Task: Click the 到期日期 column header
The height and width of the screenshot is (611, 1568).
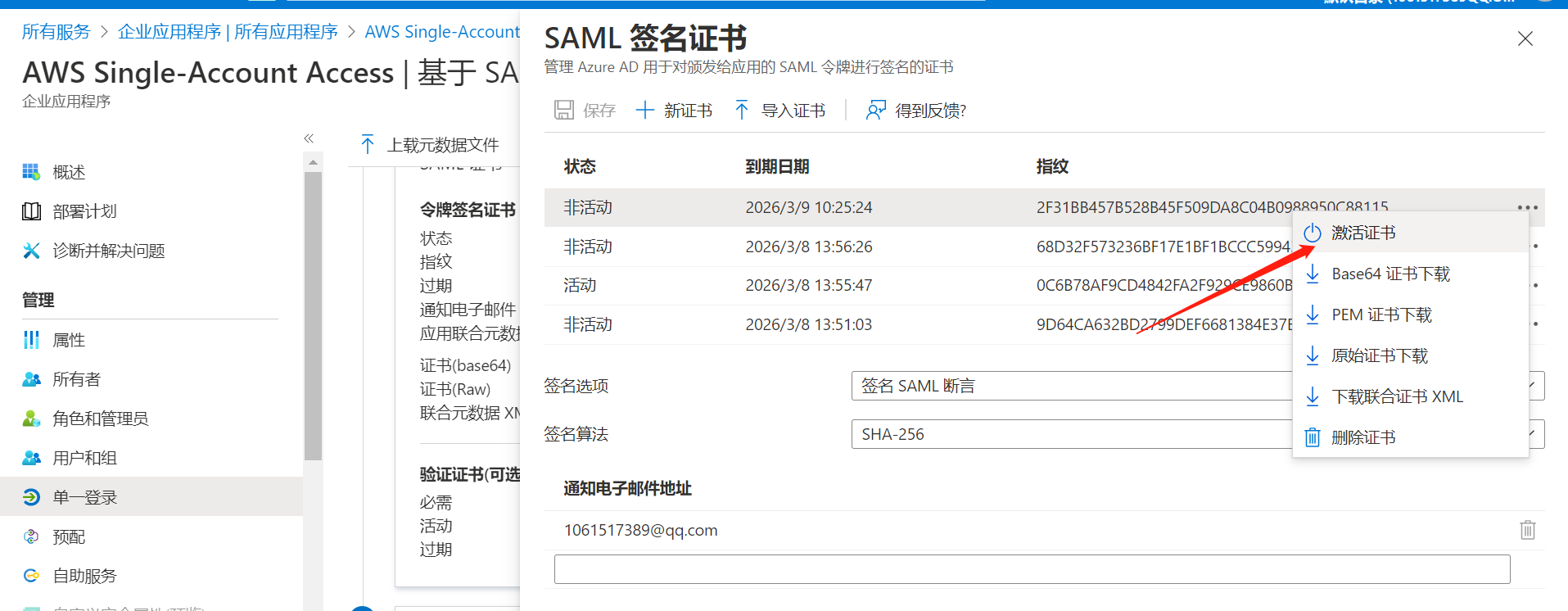Action: [x=777, y=166]
